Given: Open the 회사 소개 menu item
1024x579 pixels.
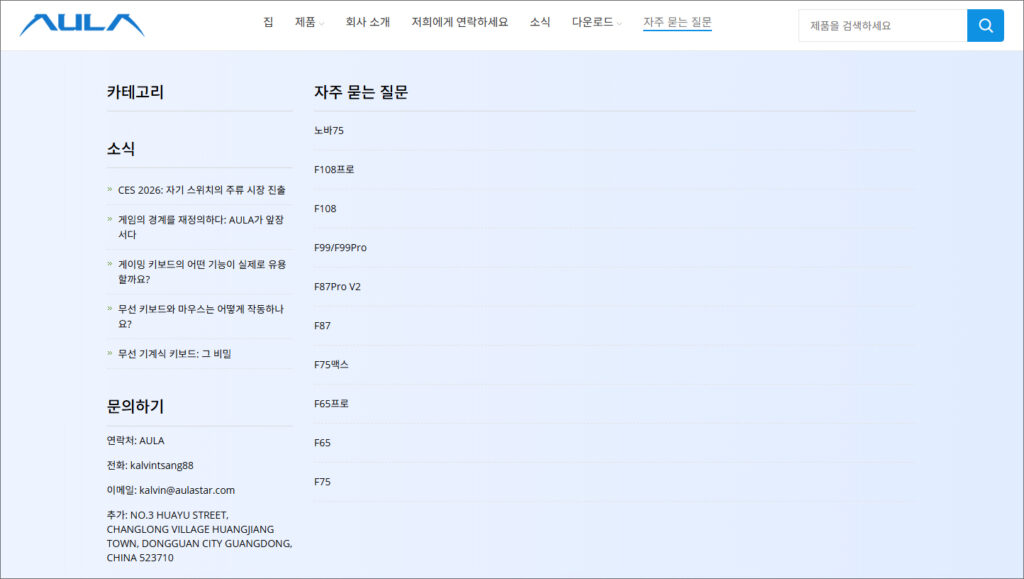Looking at the screenshot, I should coord(367,22).
